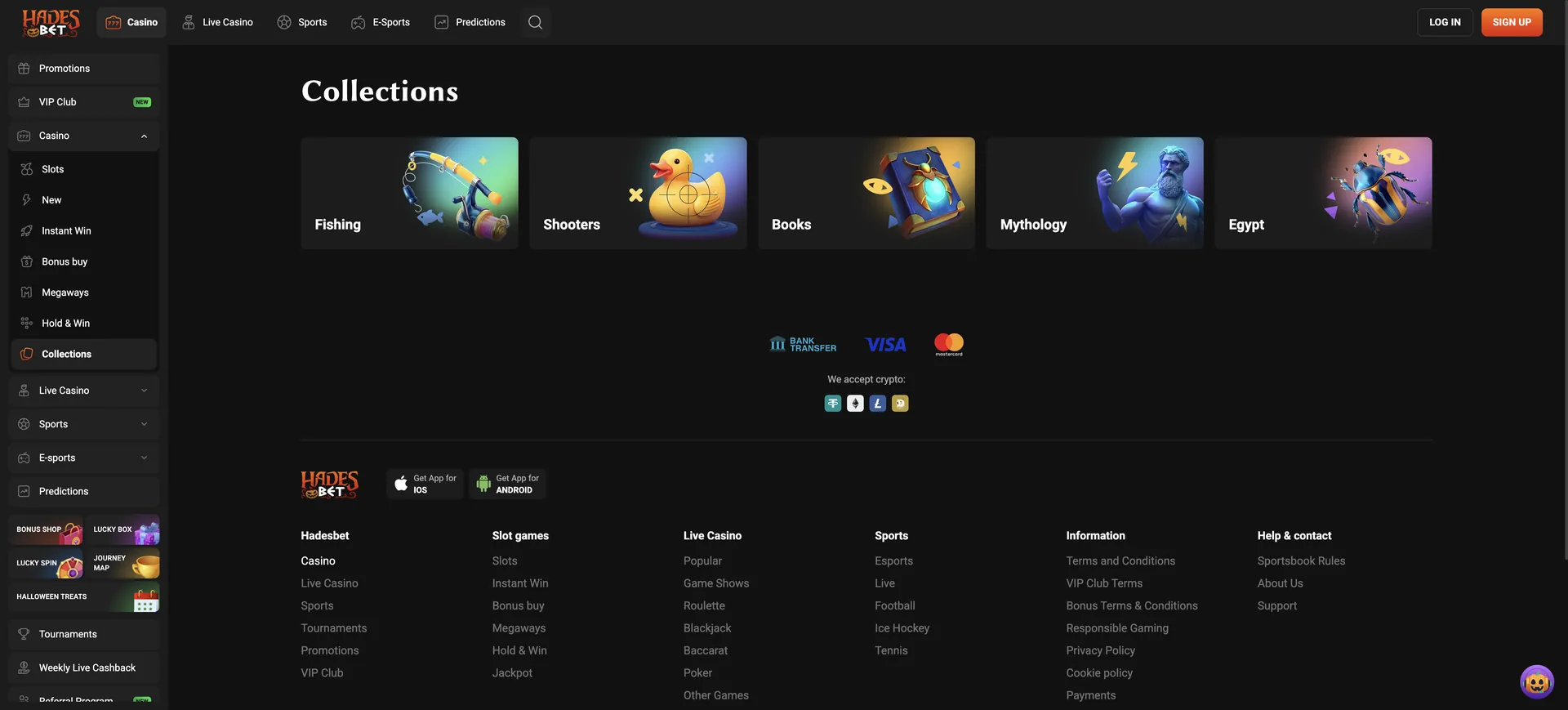The image size is (1568, 710).
Task: Click the search magnifier icon
Action: pos(535,22)
